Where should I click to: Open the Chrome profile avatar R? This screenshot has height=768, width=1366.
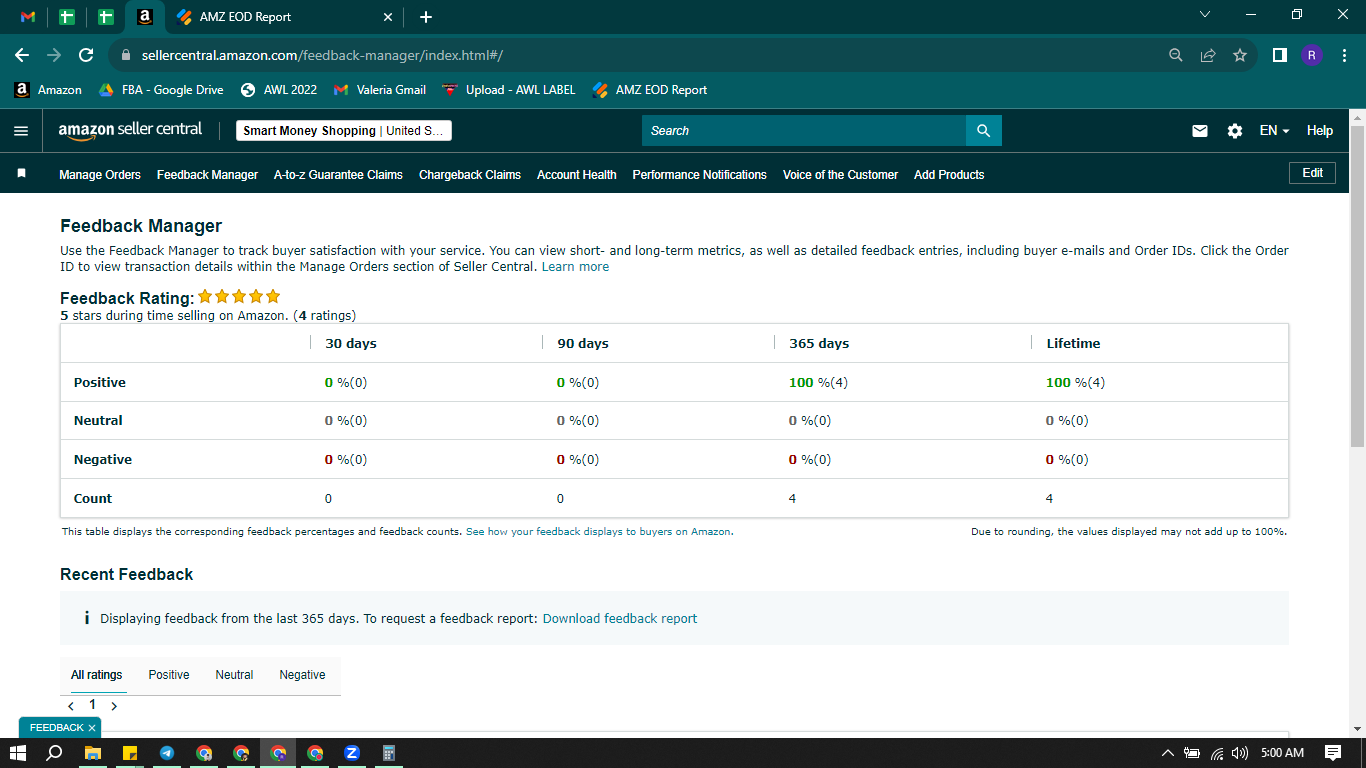coord(1312,55)
